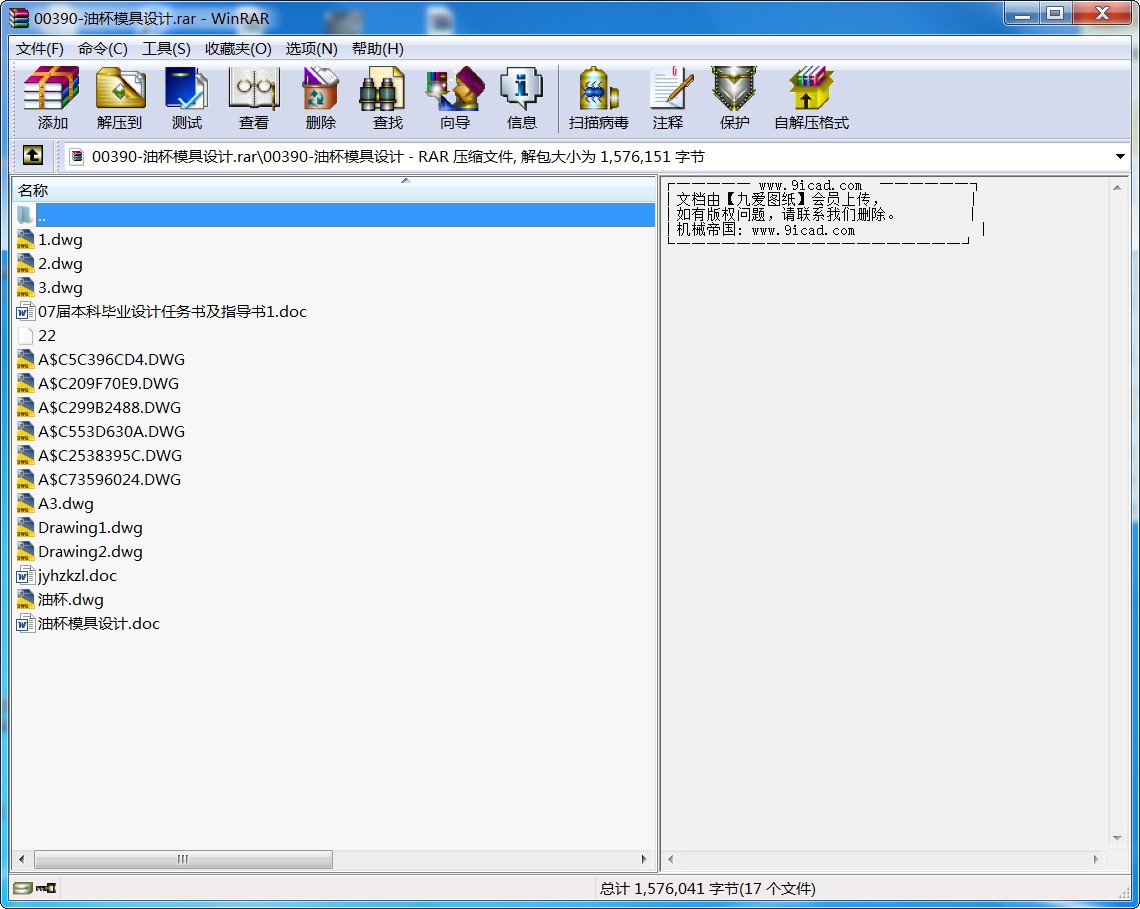1140x909 pixels.
Task: Select the 油杯模具设计.doc file
Action: point(98,624)
